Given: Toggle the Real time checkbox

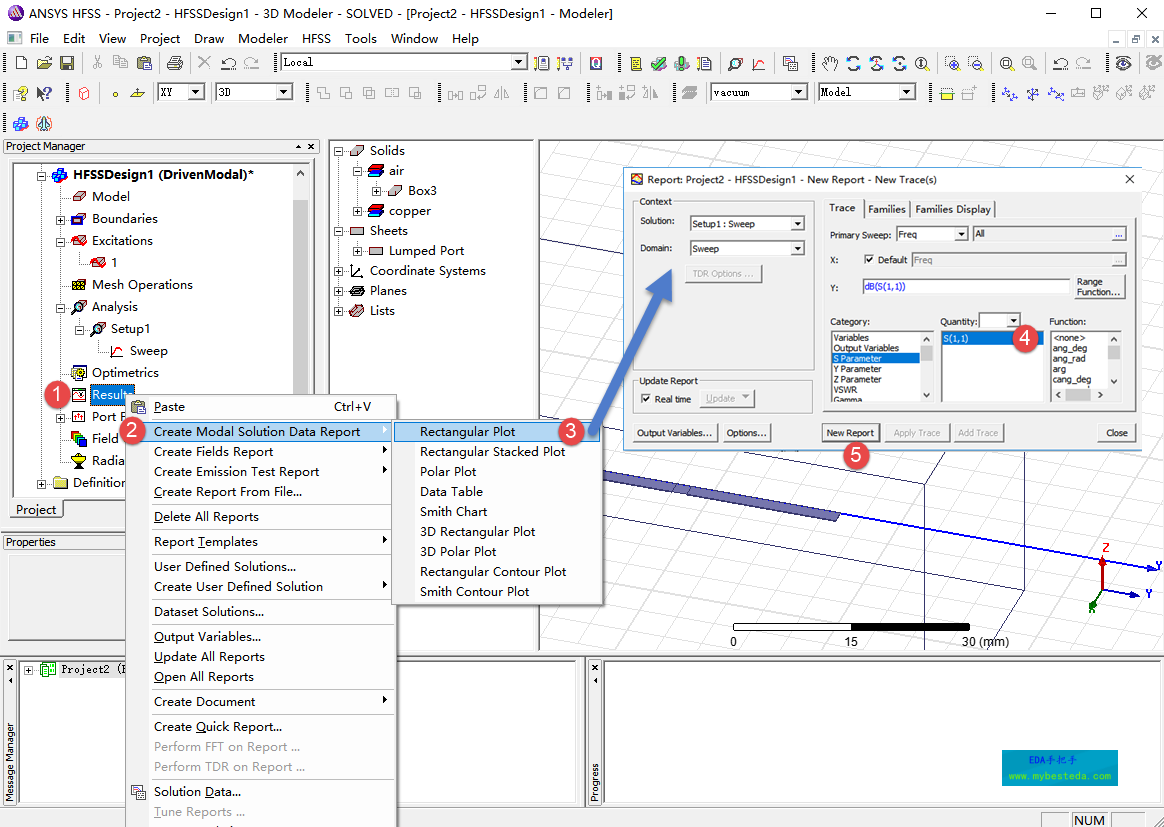Looking at the screenshot, I should pyautogui.click(x=646, y=399).
